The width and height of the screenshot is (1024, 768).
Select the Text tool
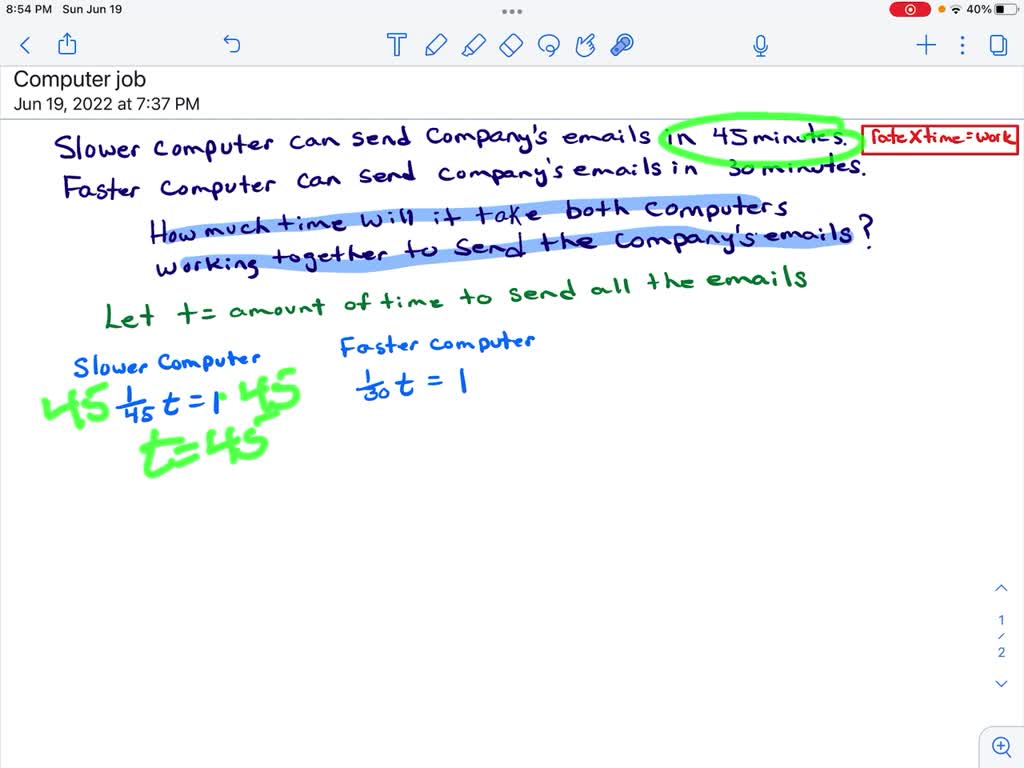(396, 45)
